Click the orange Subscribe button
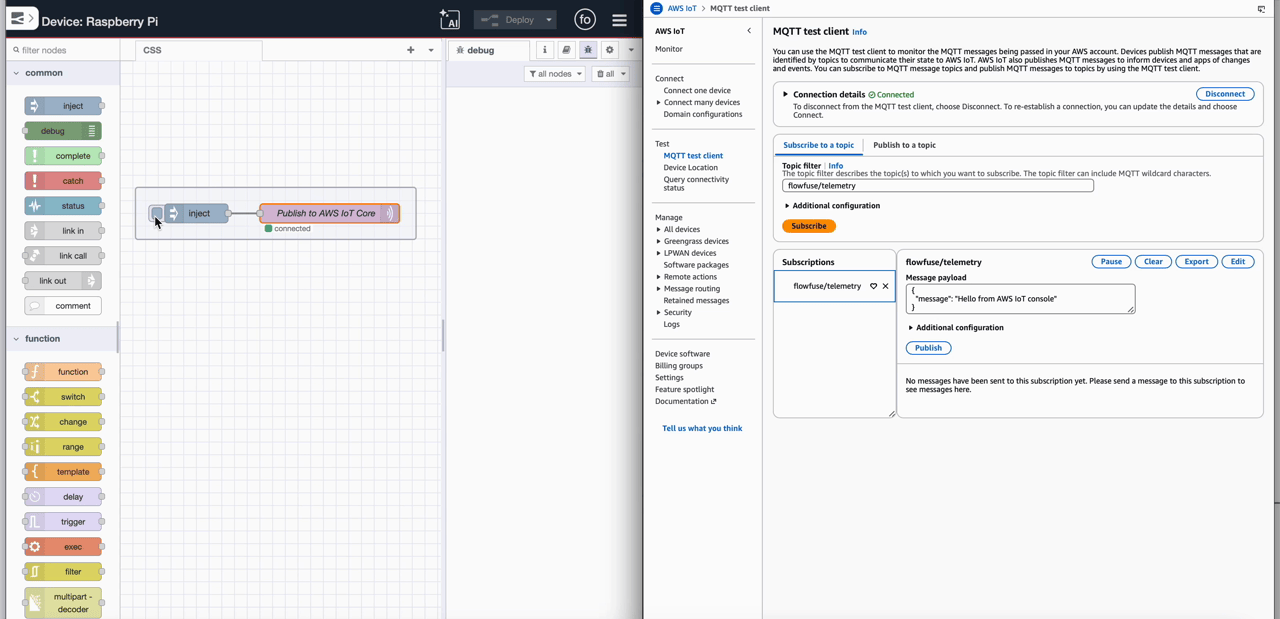Screen dimensions: 1280x619 coord(808,225)
